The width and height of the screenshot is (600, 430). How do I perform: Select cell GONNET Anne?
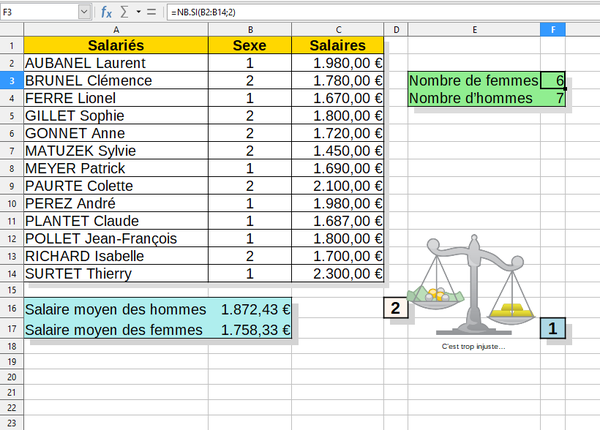[116, 134]
